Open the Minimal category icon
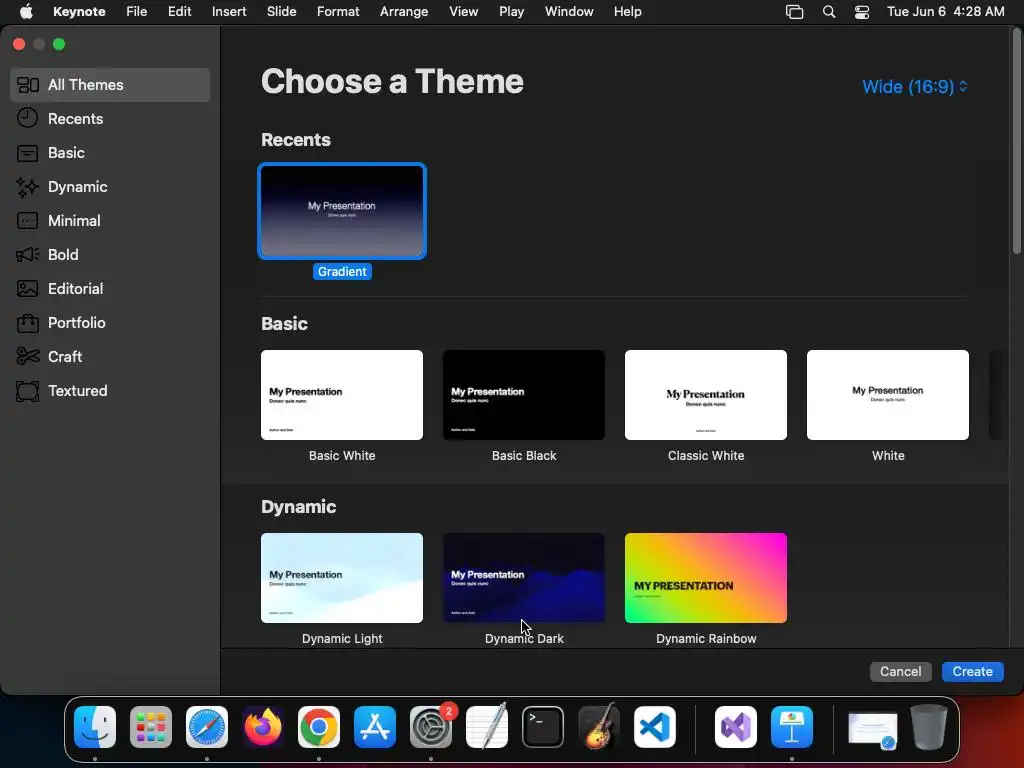Screen dimensions: 1024x768 point(27,221)
